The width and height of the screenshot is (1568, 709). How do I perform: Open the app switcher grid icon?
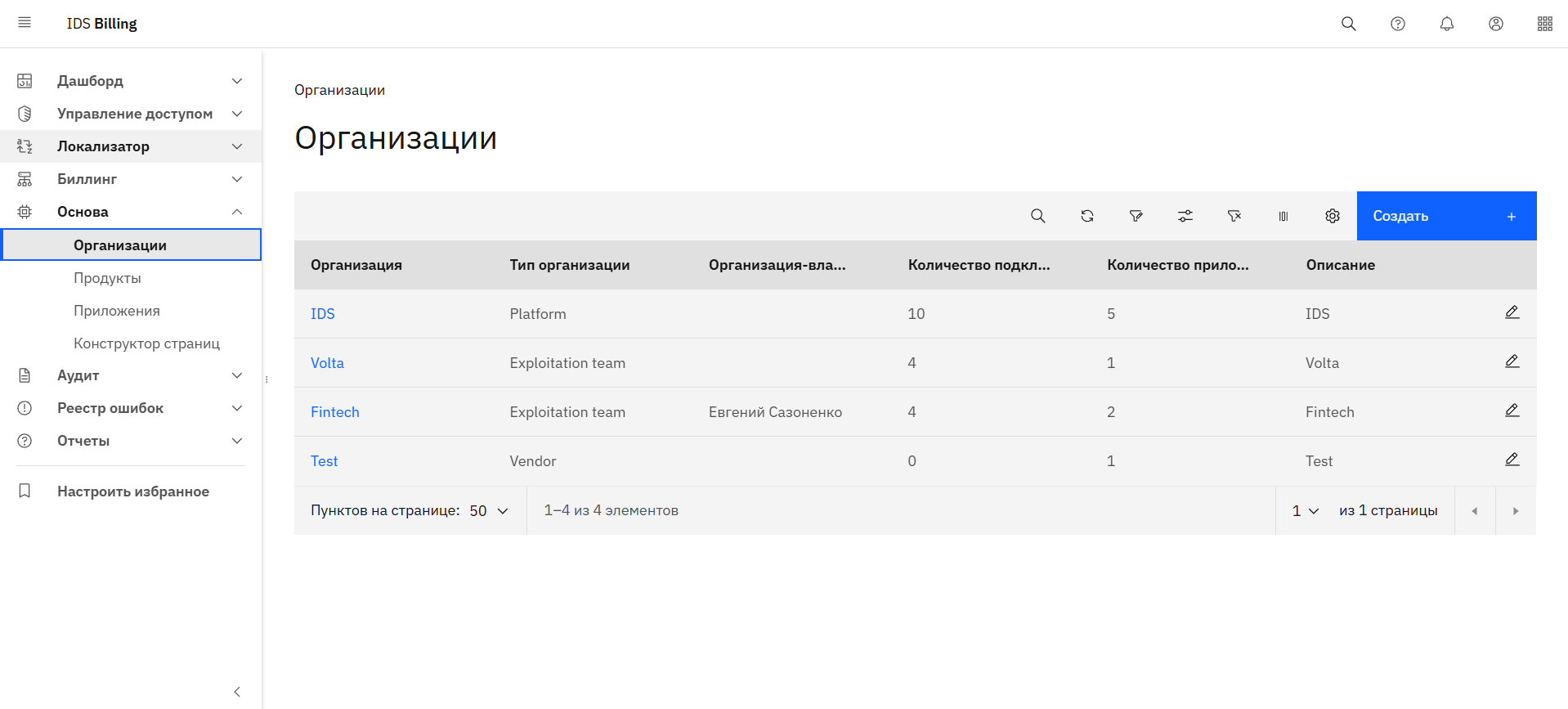tap(1544, 24)
